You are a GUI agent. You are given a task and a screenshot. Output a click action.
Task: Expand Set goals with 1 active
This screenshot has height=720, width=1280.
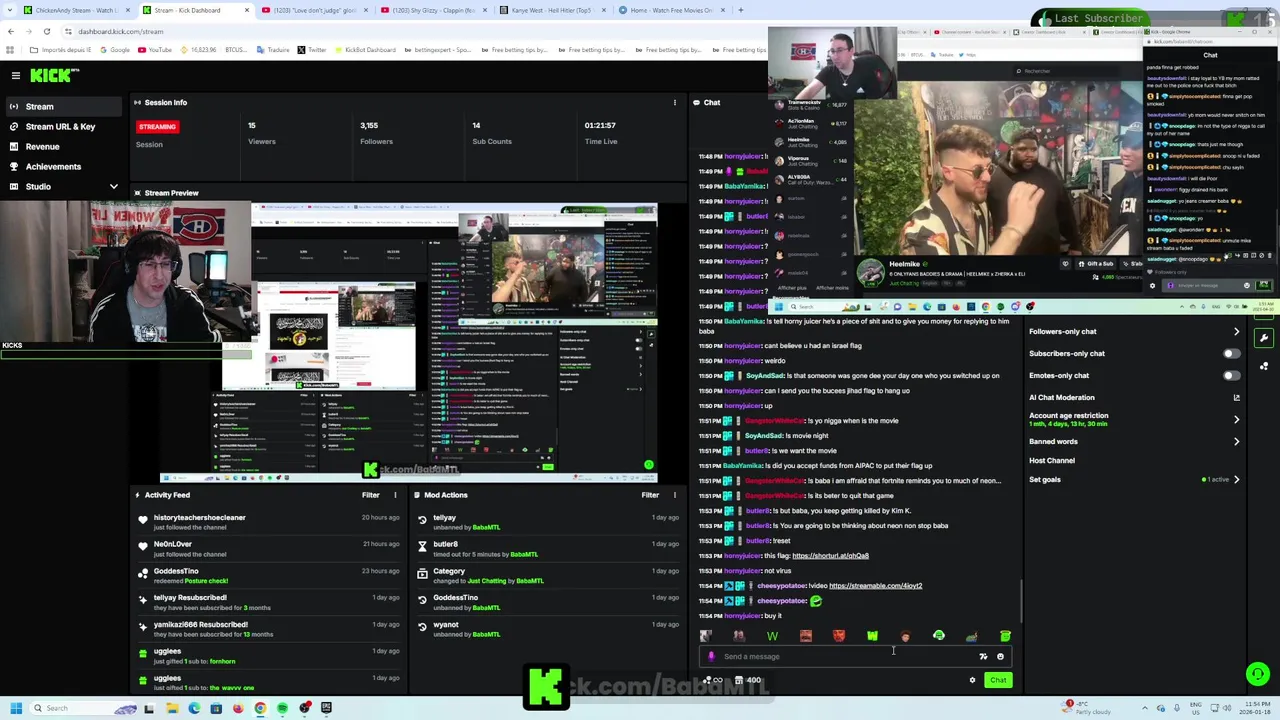(x=1236, y=480)
